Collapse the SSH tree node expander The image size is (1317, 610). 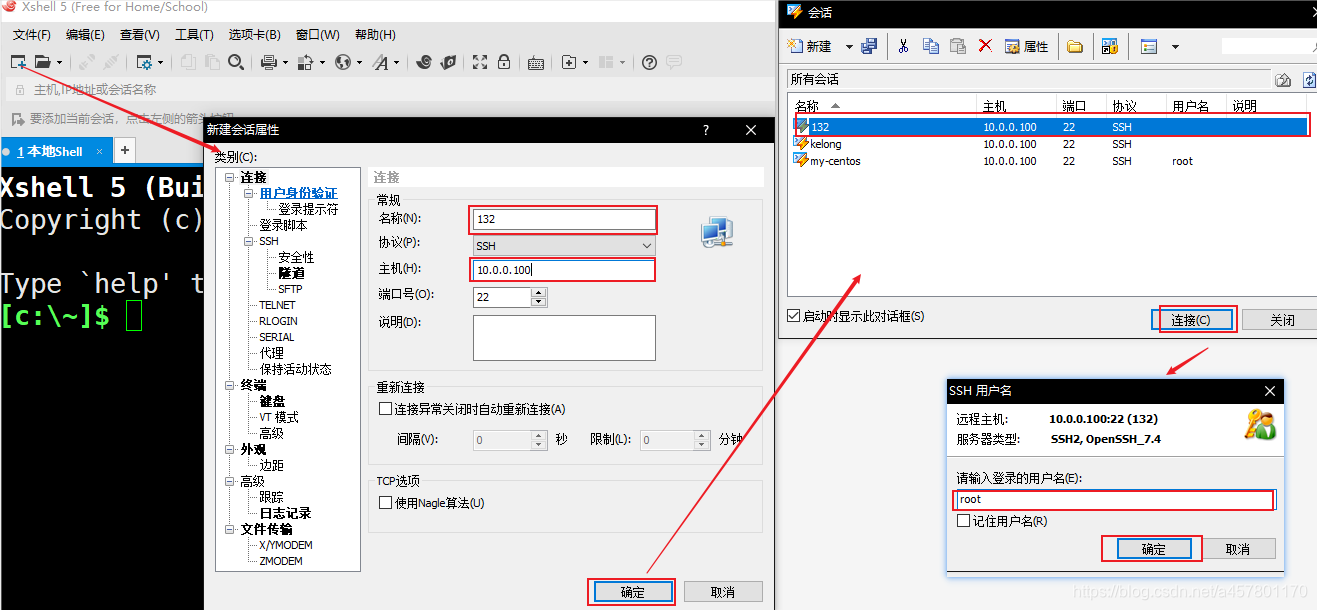[x=249, y=241]
